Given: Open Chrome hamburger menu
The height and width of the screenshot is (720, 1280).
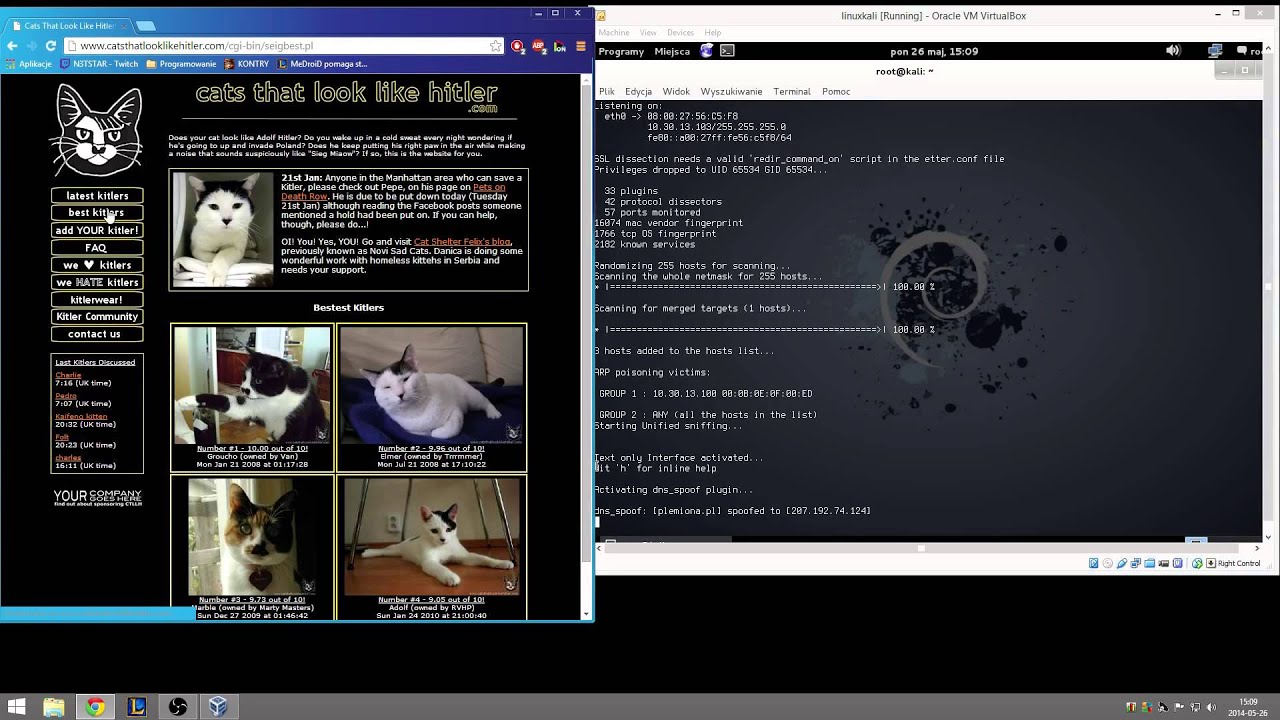Looking at the screenshot, I should tap(581, 46).
